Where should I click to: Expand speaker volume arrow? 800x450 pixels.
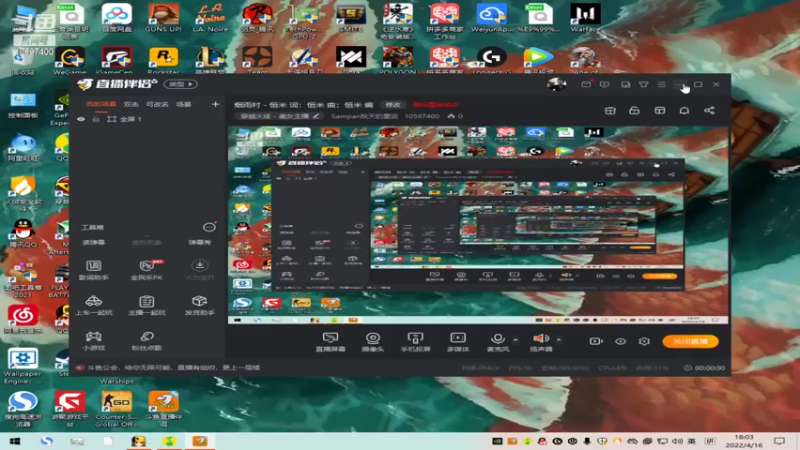(559, 339)
